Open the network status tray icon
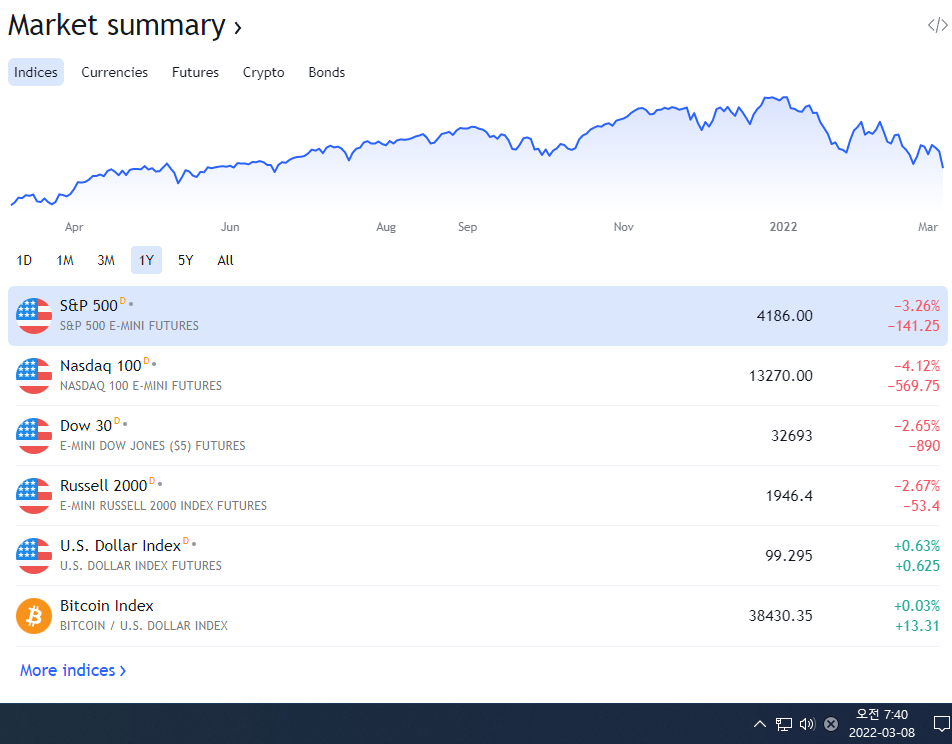 coord(784,723)
